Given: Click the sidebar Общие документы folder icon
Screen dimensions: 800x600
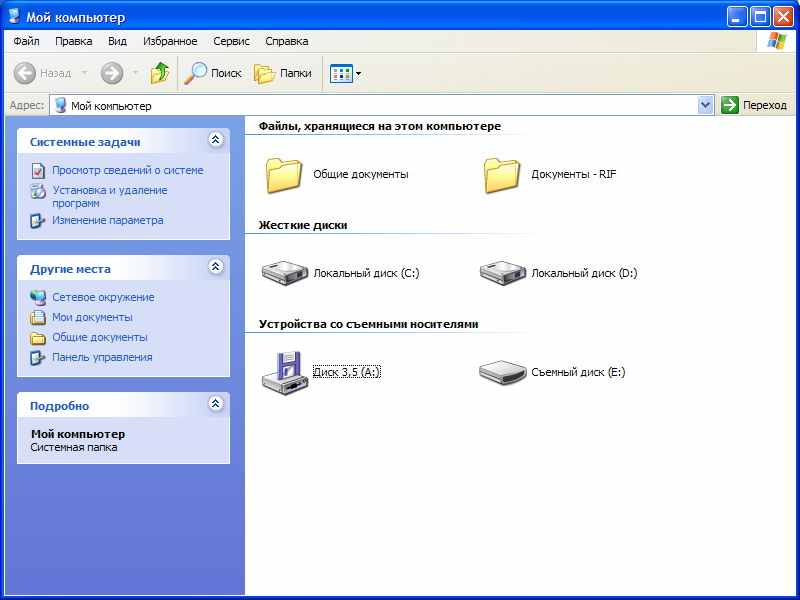Looking at the screenshot, I should coord(38,338).
